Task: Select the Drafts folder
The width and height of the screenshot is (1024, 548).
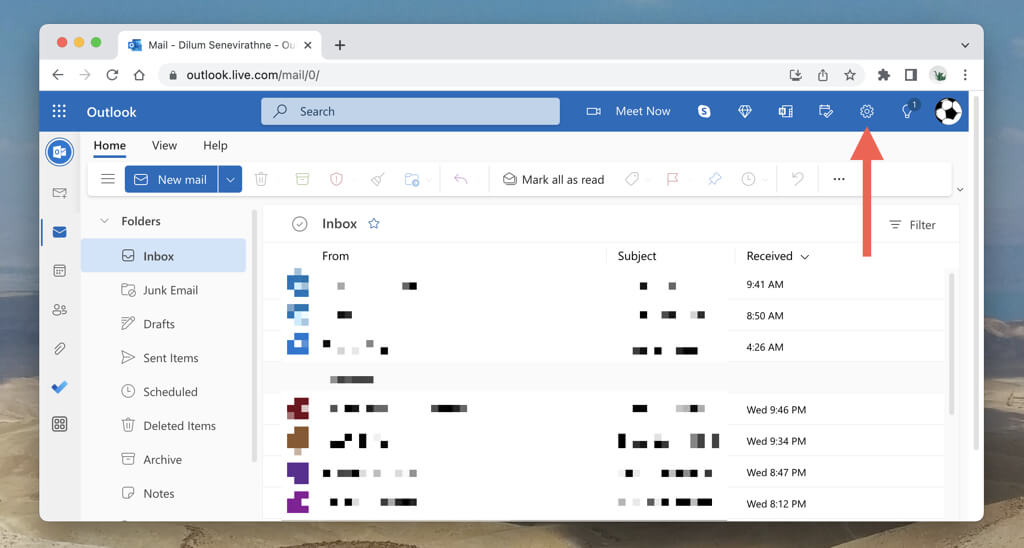Action: pyautogui.click(x=163, y=324)
